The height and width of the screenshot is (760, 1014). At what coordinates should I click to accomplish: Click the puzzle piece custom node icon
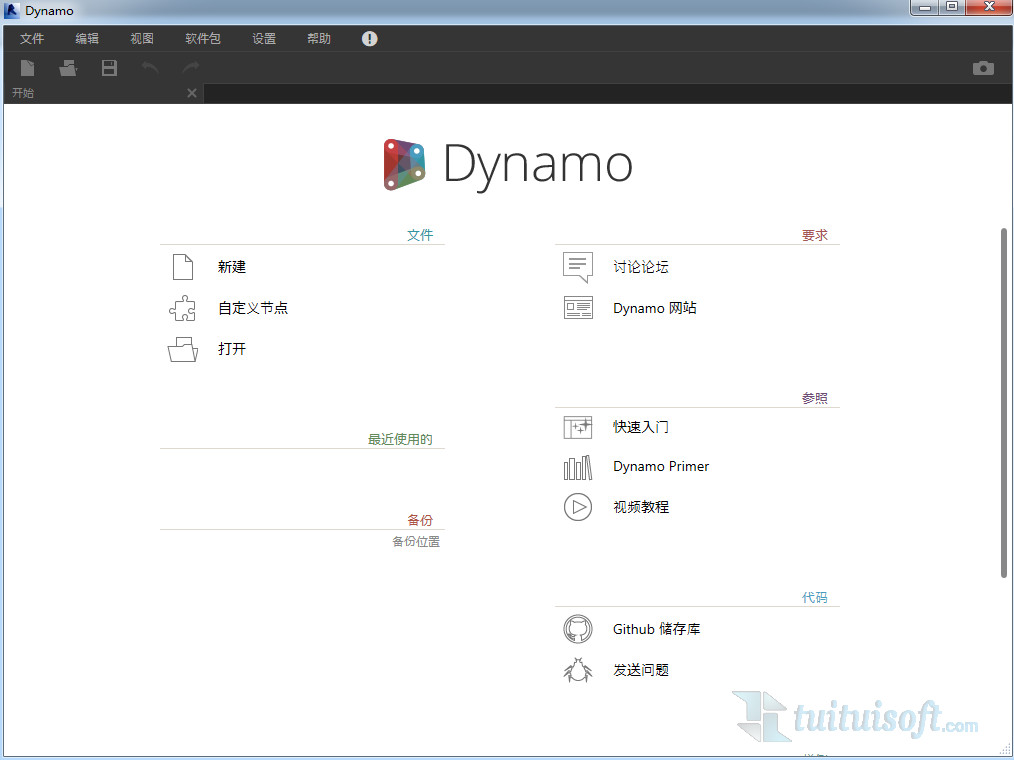click(182, 309)
